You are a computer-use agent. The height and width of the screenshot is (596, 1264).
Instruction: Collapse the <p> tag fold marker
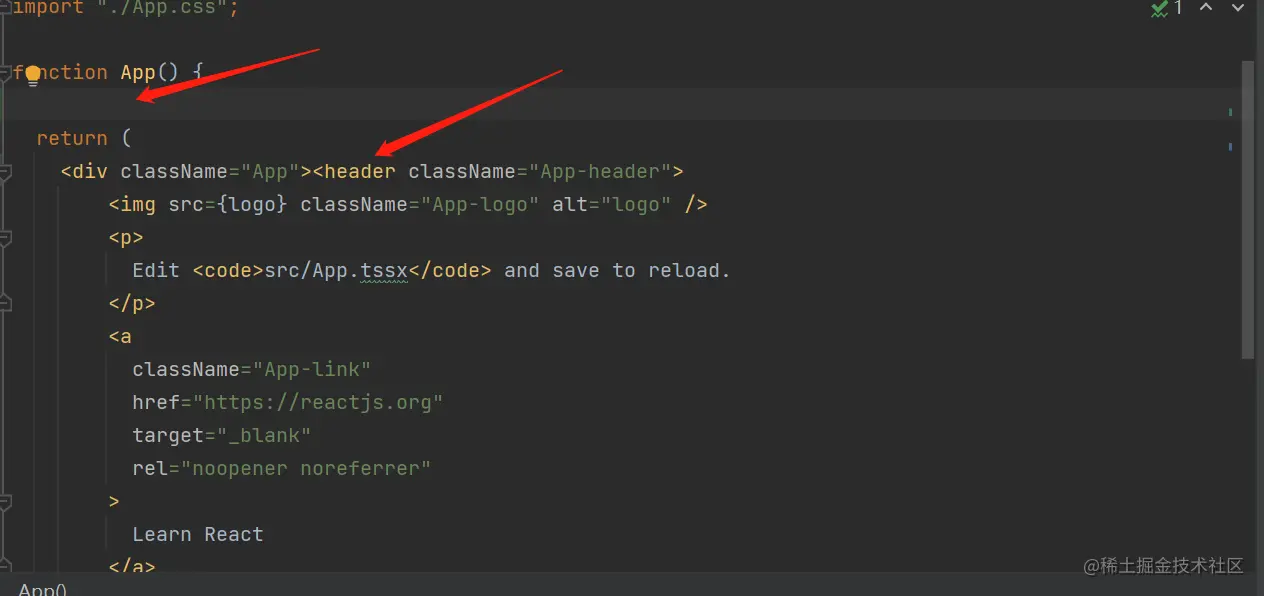4,238
